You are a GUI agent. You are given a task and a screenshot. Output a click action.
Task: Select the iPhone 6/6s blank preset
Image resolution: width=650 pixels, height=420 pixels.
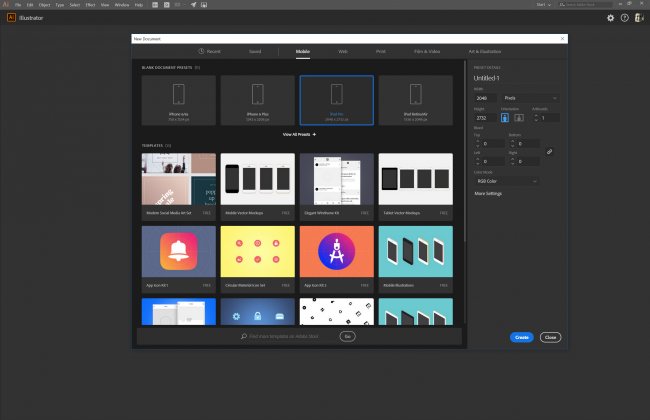[x=179, y=100]
